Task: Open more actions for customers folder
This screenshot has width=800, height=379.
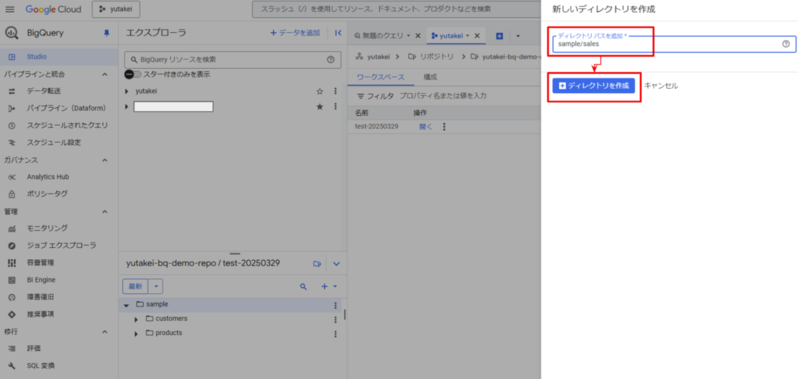Action: [x=335, y=319]
